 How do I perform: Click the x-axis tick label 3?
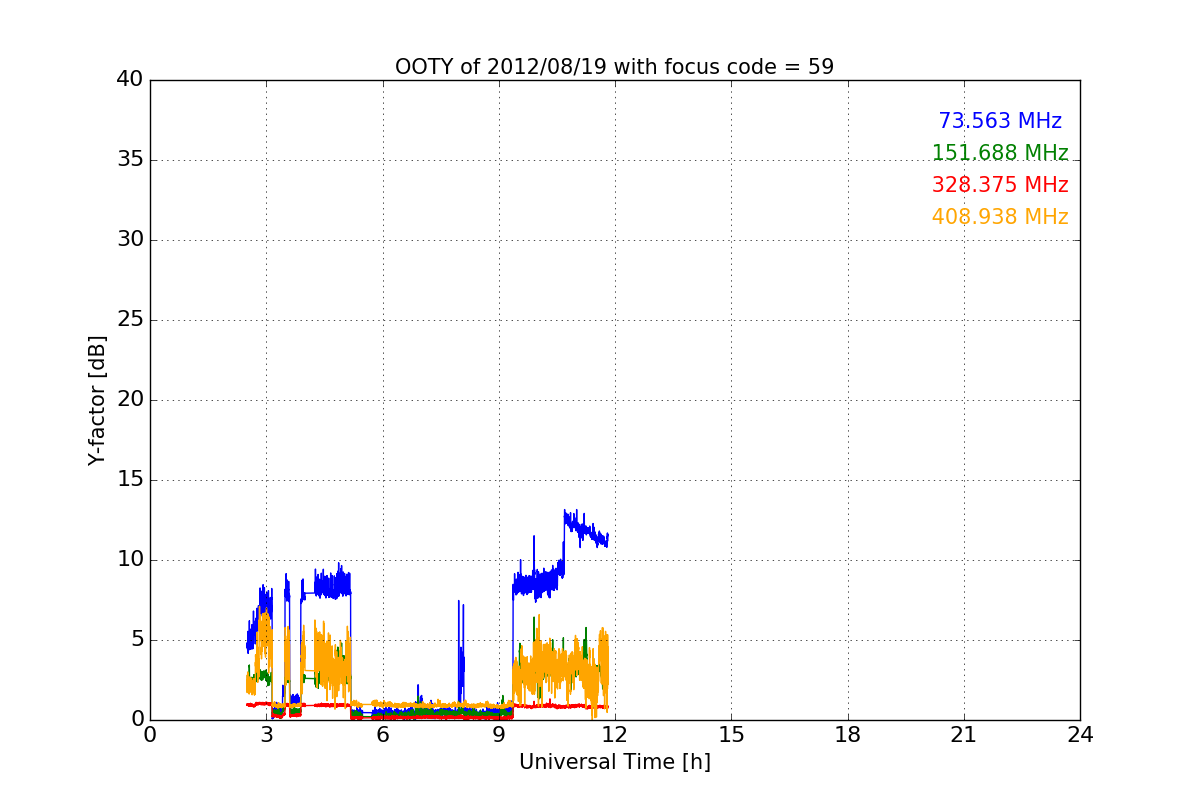click(266, 735)
